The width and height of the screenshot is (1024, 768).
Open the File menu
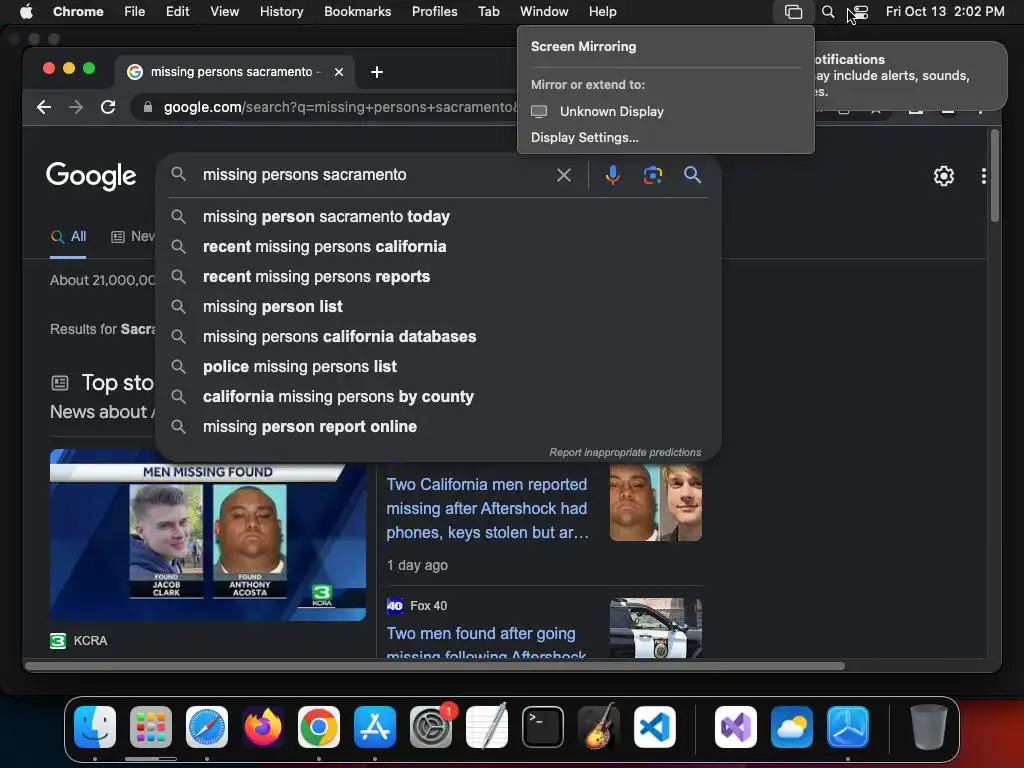(135, 12)
